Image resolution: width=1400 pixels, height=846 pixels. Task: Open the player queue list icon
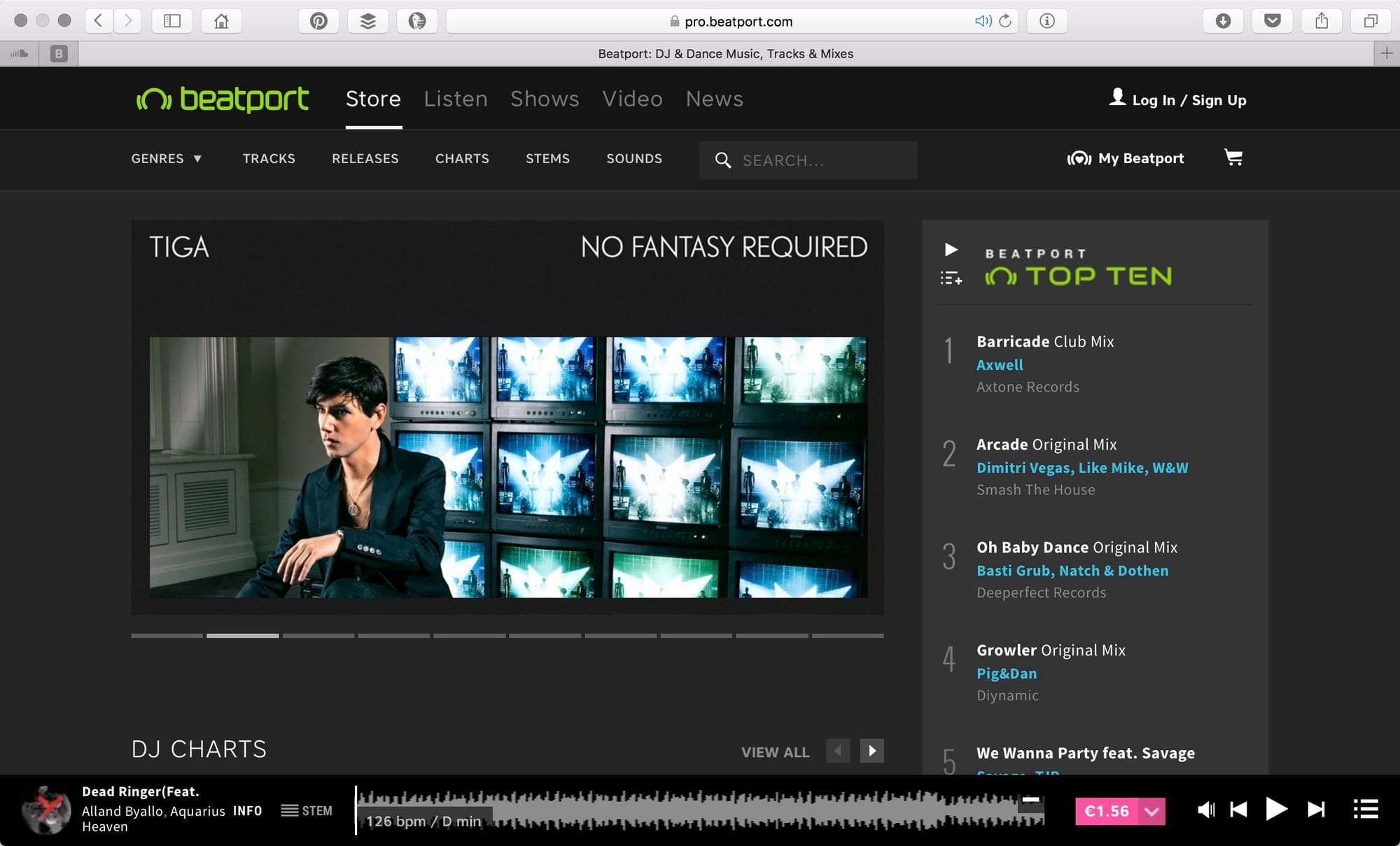click(x=1366, y=810)
